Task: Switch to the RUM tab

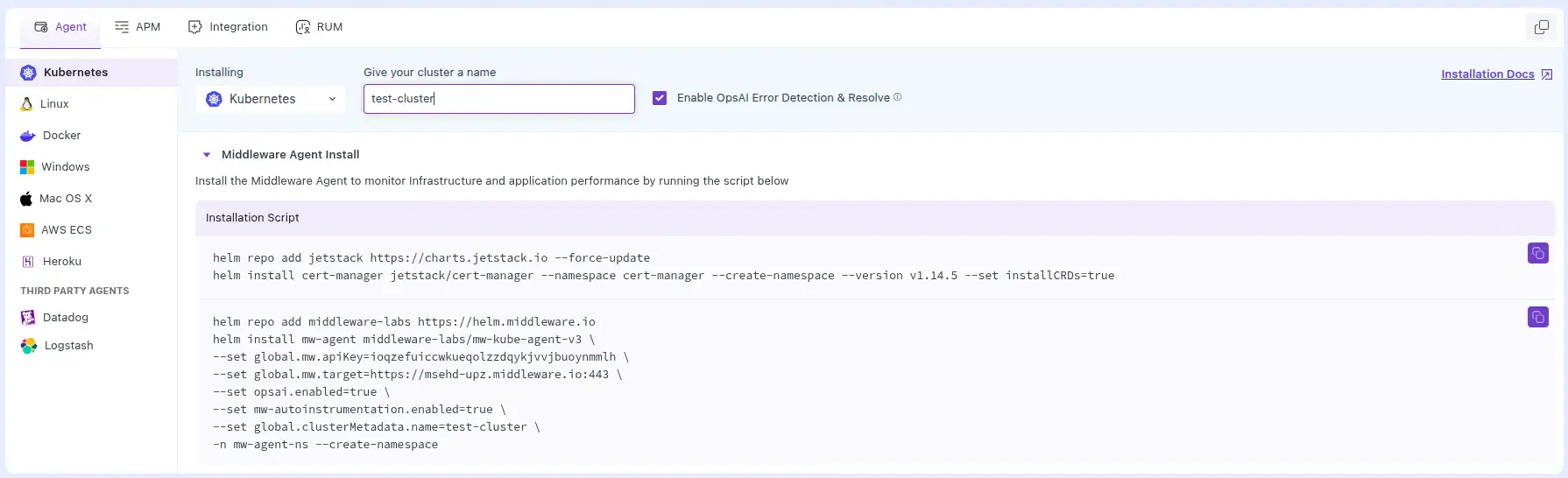Action: 319,27
